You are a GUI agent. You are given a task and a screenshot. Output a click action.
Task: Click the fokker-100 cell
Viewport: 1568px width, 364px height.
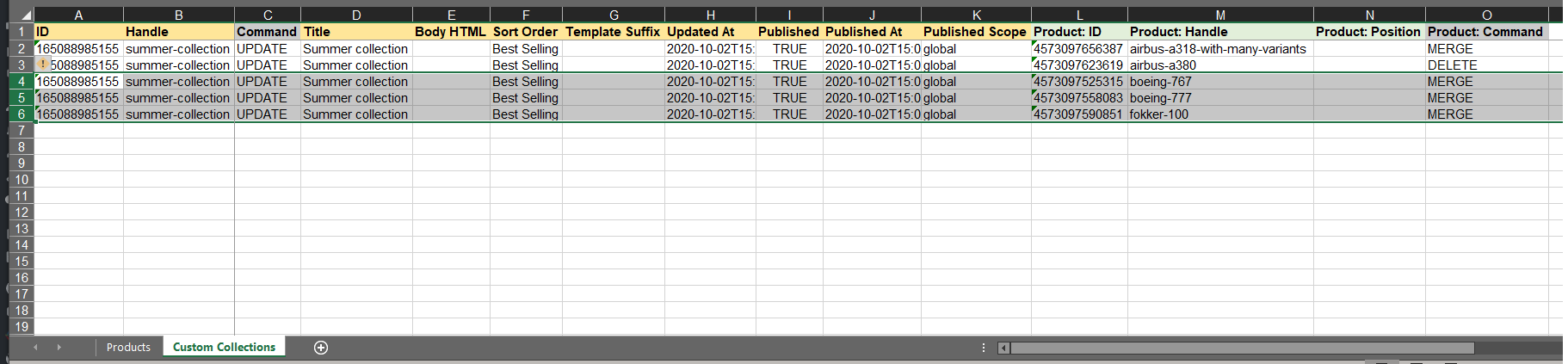tap(1158, 114)
